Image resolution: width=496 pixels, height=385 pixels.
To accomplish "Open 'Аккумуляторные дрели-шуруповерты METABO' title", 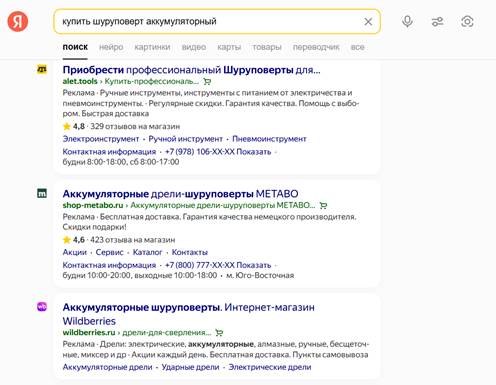I will (180, 194).
